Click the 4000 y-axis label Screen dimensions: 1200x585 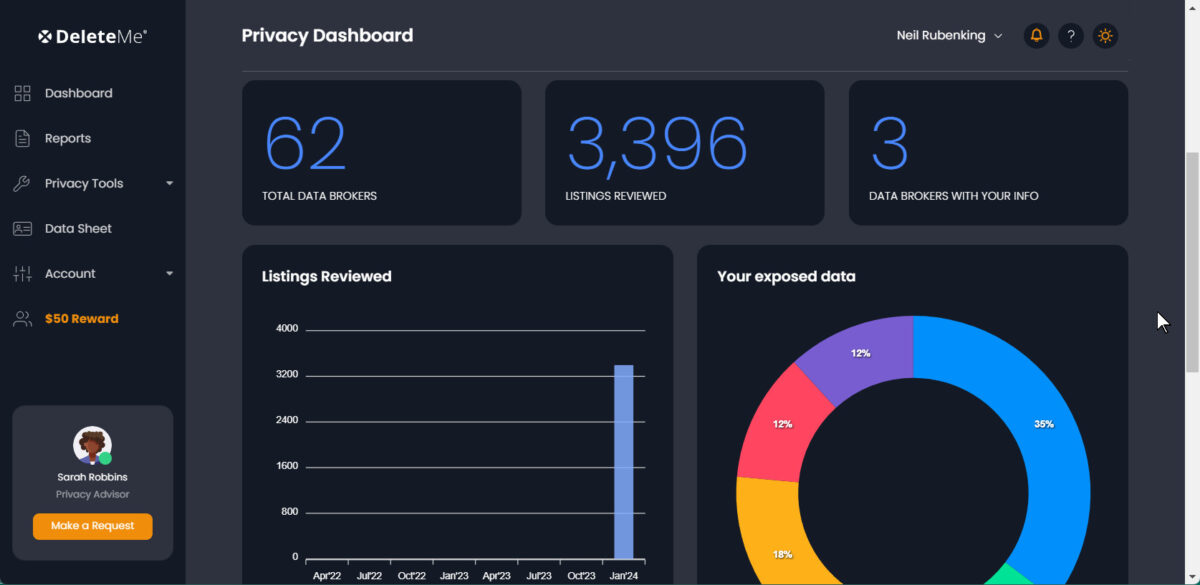pyautogui.click(x=287, y=329)
